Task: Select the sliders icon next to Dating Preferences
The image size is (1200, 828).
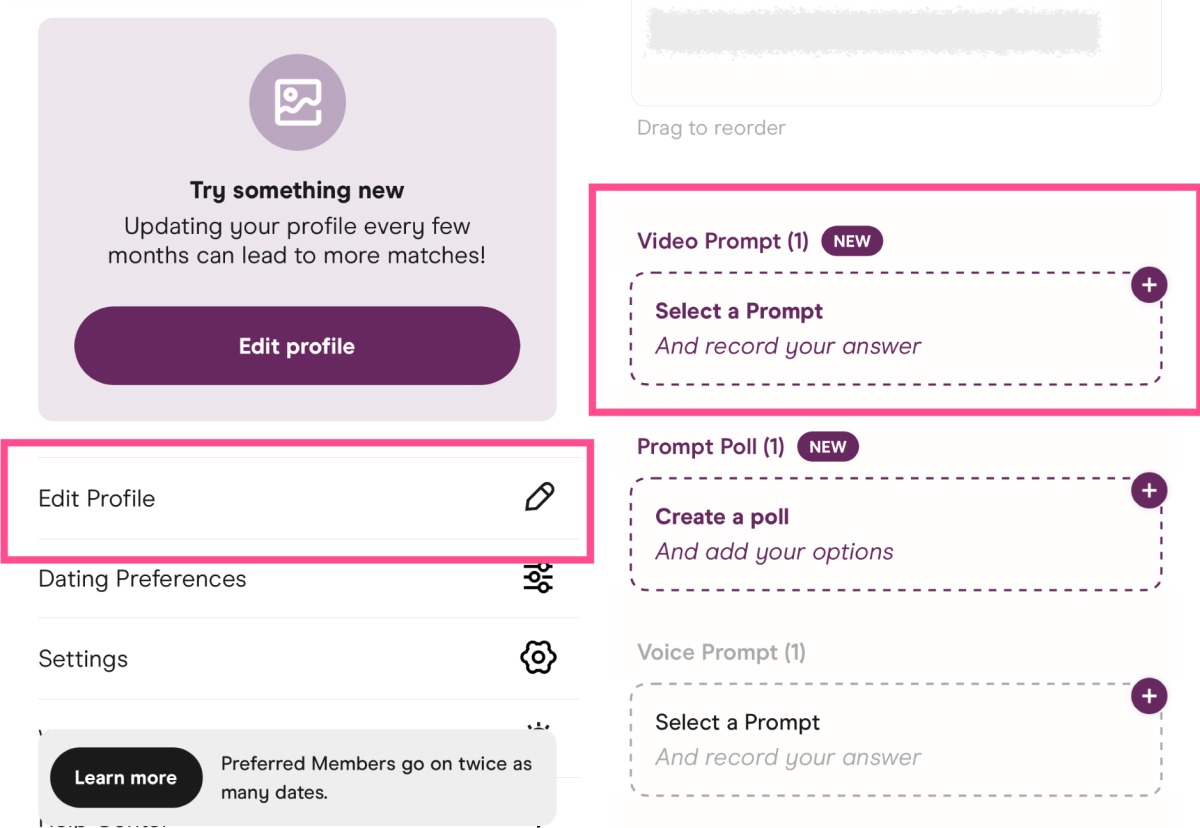Action: (x=538, y=578)
